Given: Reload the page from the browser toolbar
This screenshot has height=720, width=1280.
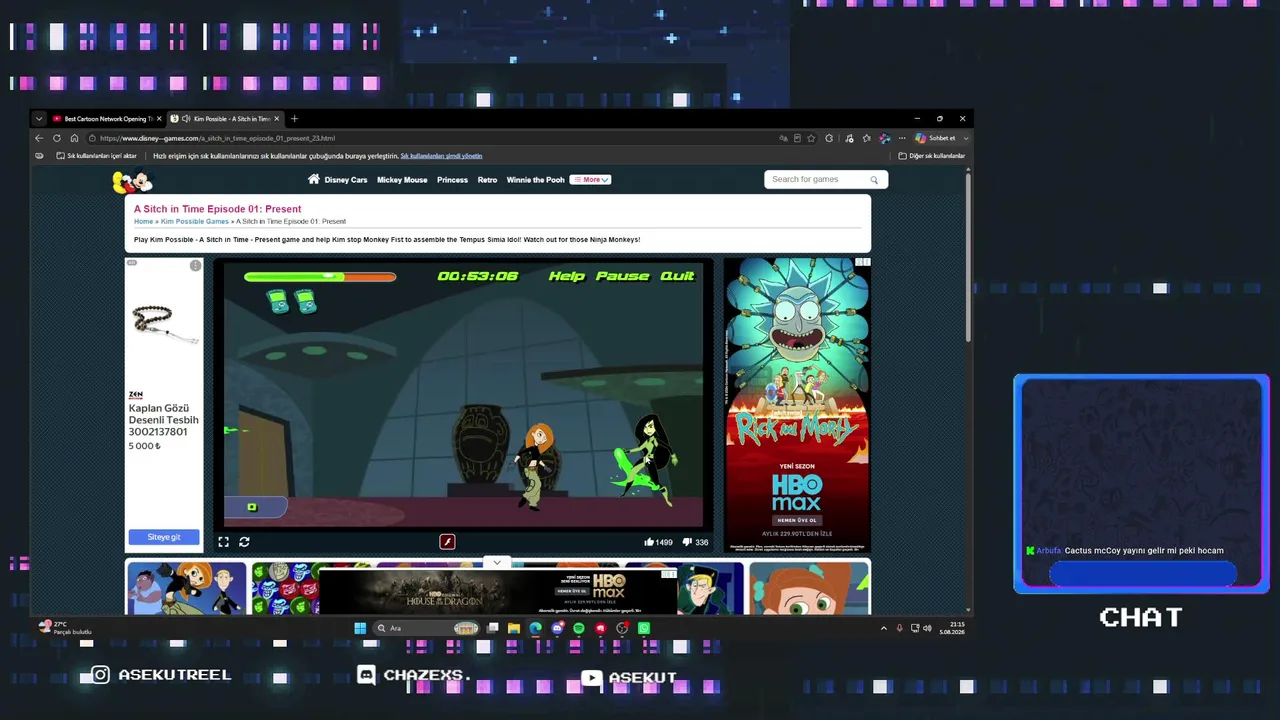Looking at the screenshot, I should click(x=57, y=138).
